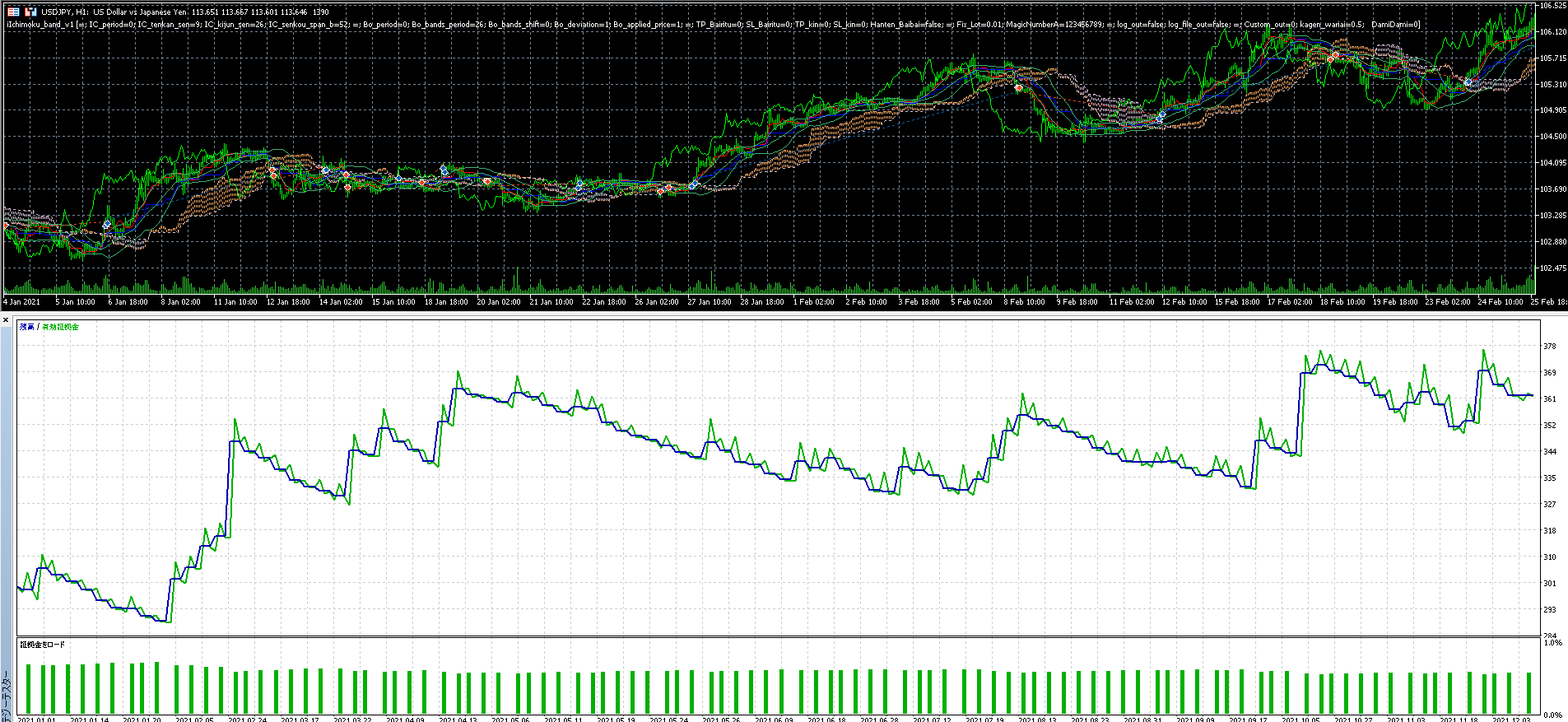Viewport: 1568px width, 722px height.
Task: Click the 17 Feb 02:00 time label
Action: [x=1290, y=302]
